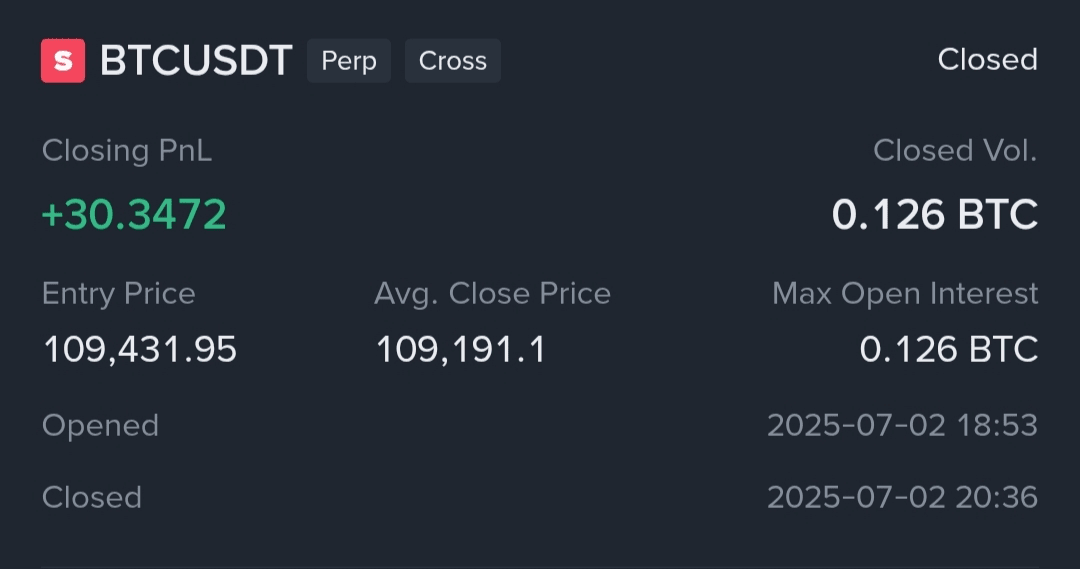Click the 109,431.95 entry price value
Image resolution: width=1080 pixels, height=569 pixels.
point(140,349)
